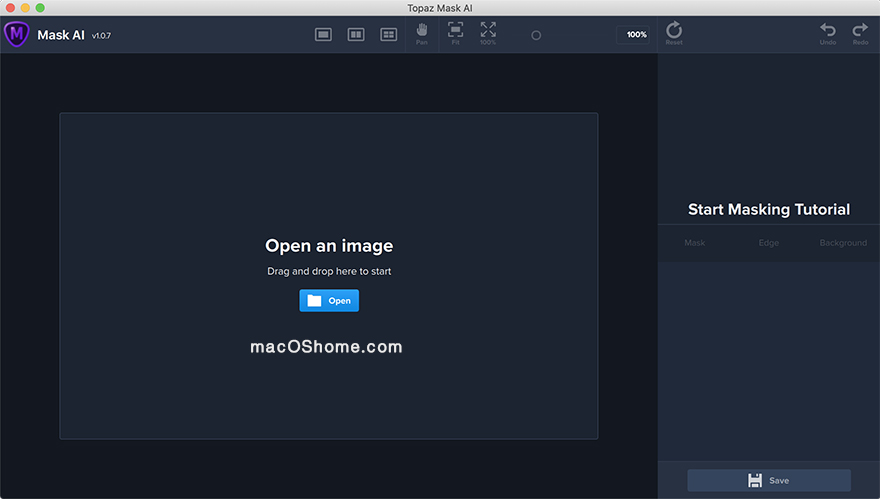
Task: Click the Mask AI shield logo
Action: [17, 34]
